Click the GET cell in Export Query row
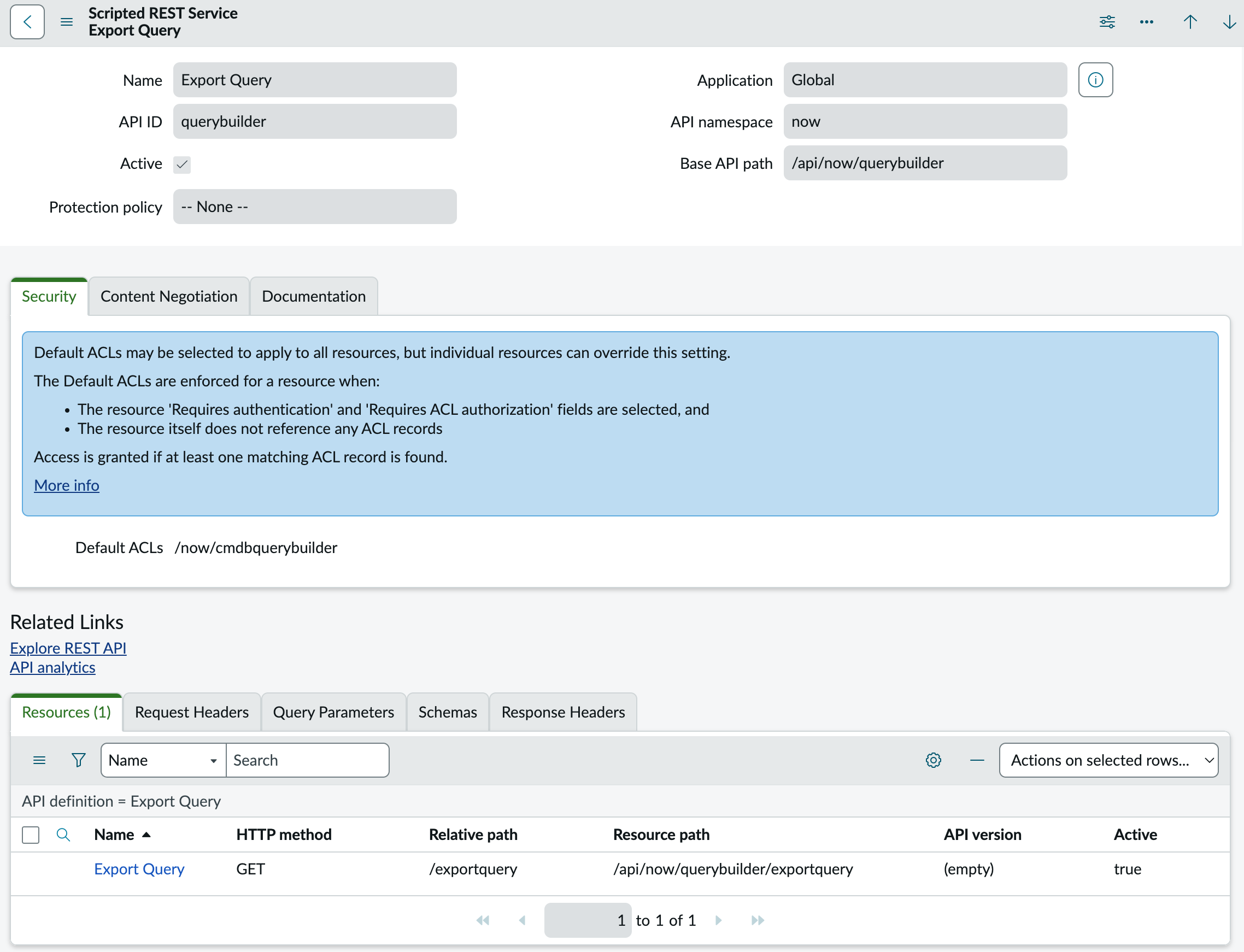 pos(250,869)
